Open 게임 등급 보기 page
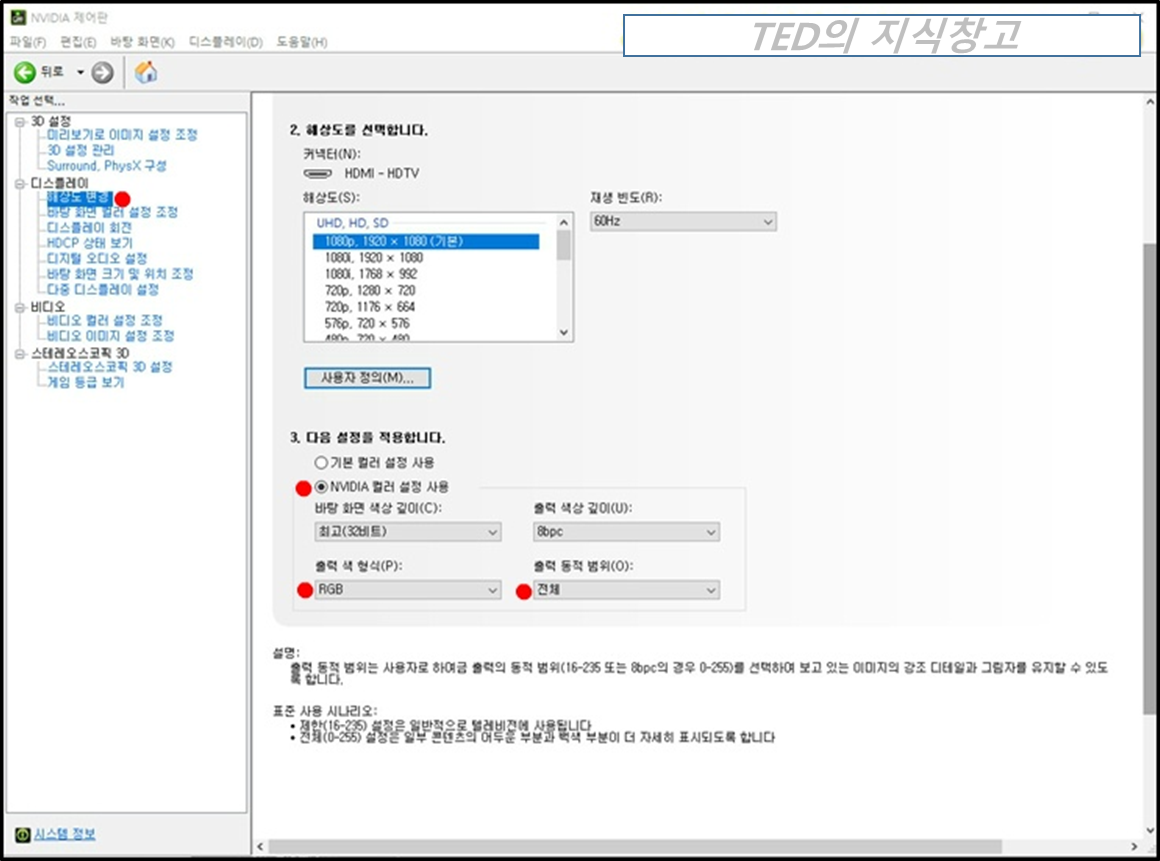This screenshot has width=1160, height=861. [85, 382]
